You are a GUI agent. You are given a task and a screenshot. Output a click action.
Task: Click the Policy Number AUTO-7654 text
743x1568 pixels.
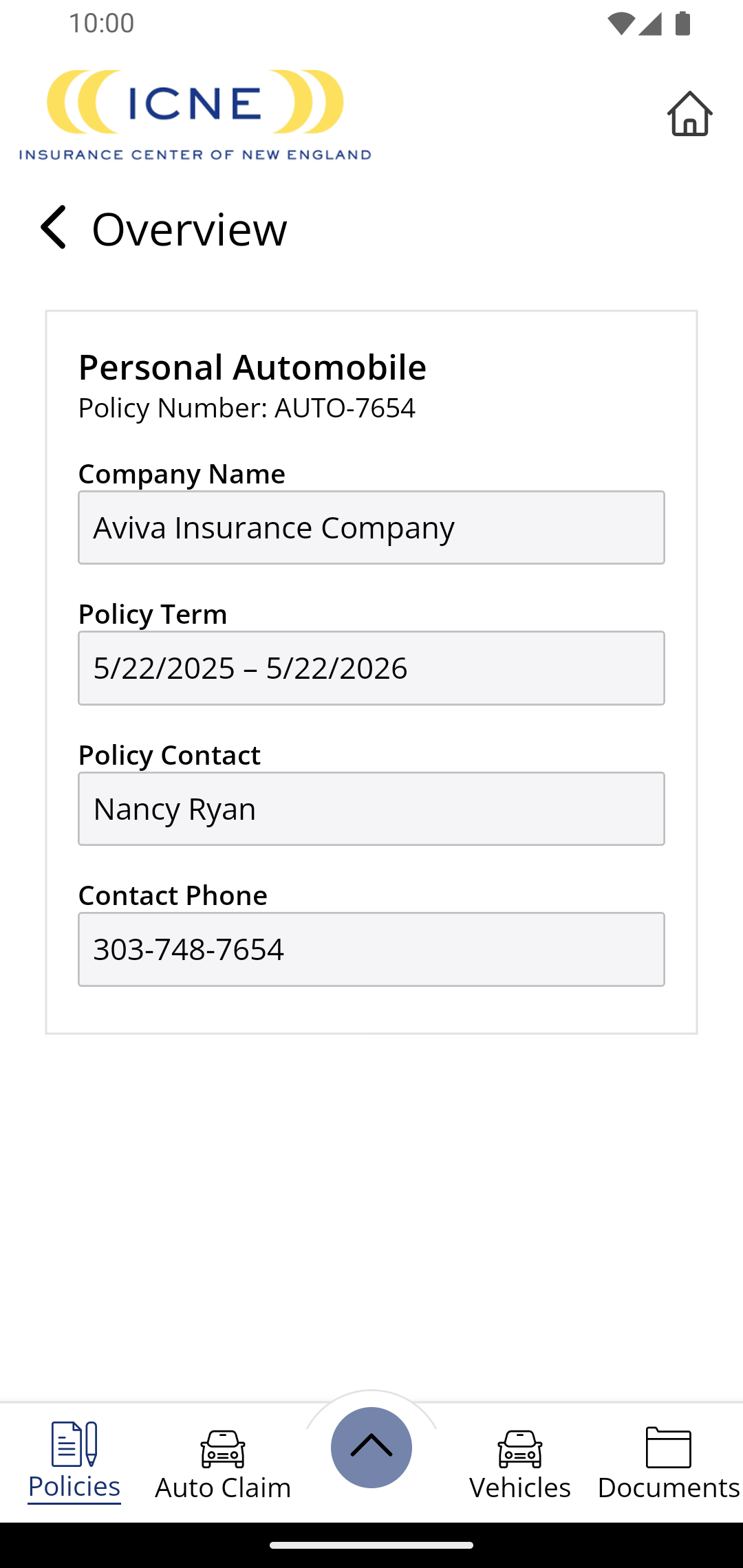(x=247, y=408)
